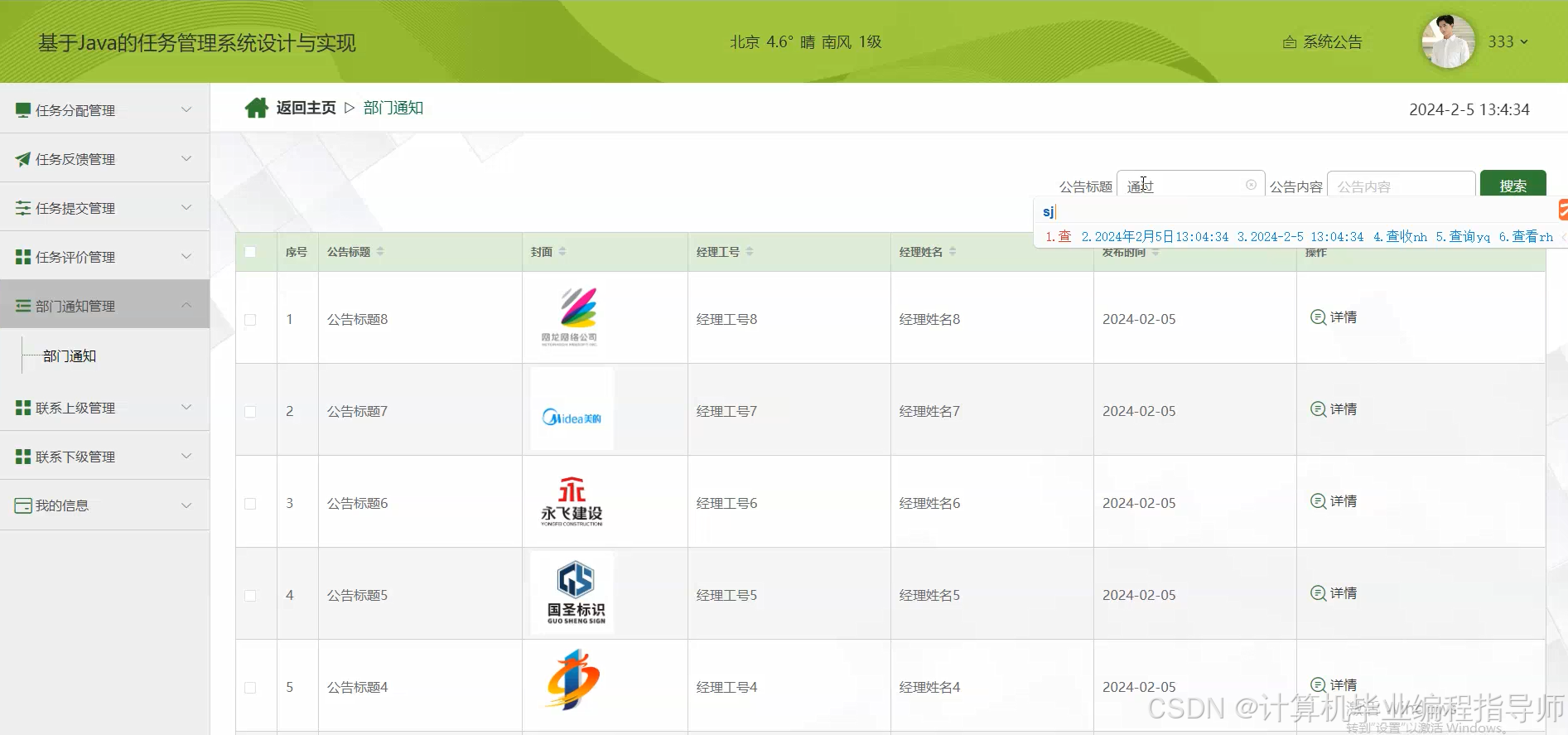Screen dimensions: 1568x735
Task: Choose IME candidate 4 查收
Action: click(x=1401, y=237)
